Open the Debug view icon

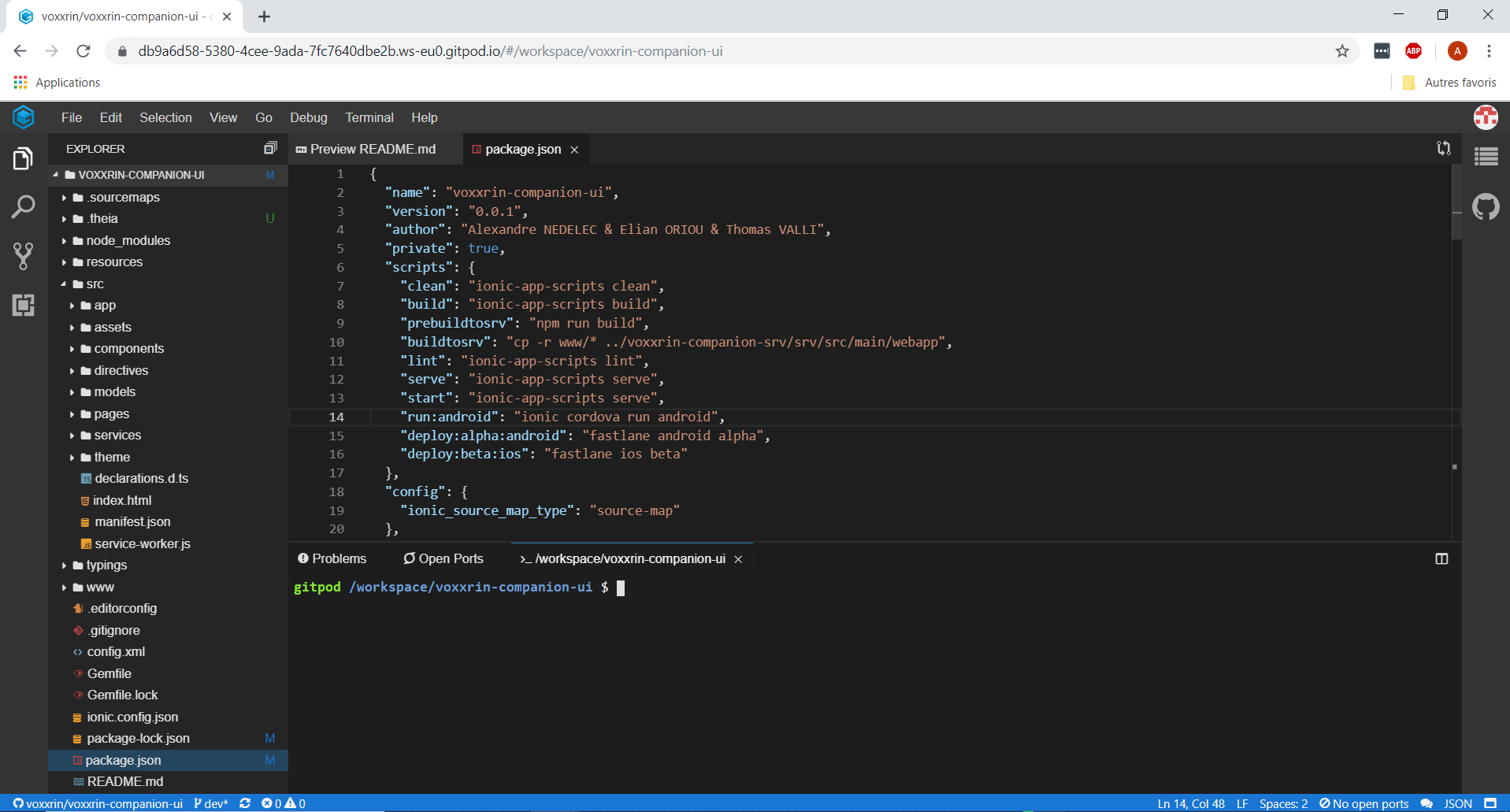pyautogui.click(x=23, y=306)
